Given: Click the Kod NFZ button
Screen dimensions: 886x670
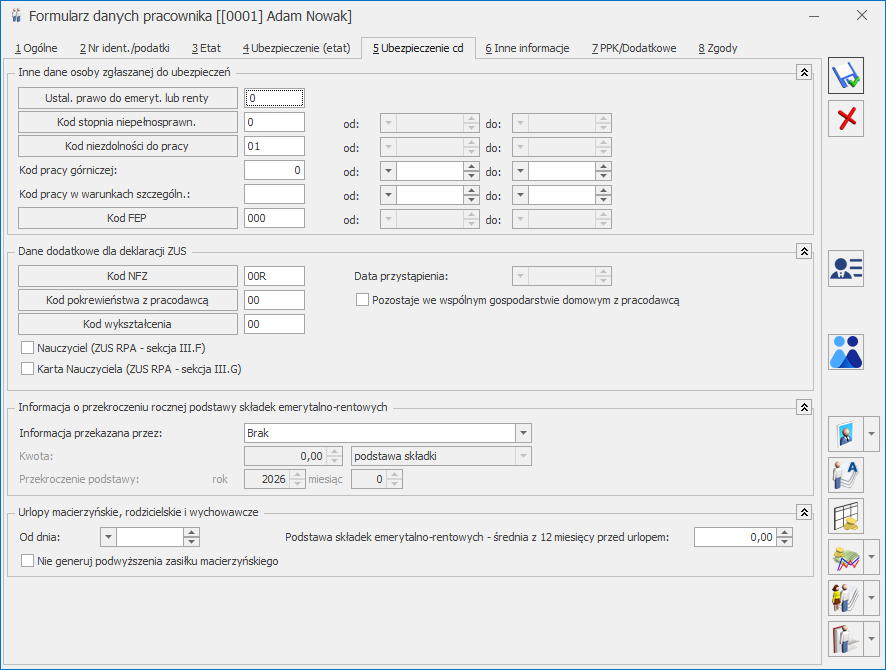Looking at the screenshot, I should click(128, 275).
